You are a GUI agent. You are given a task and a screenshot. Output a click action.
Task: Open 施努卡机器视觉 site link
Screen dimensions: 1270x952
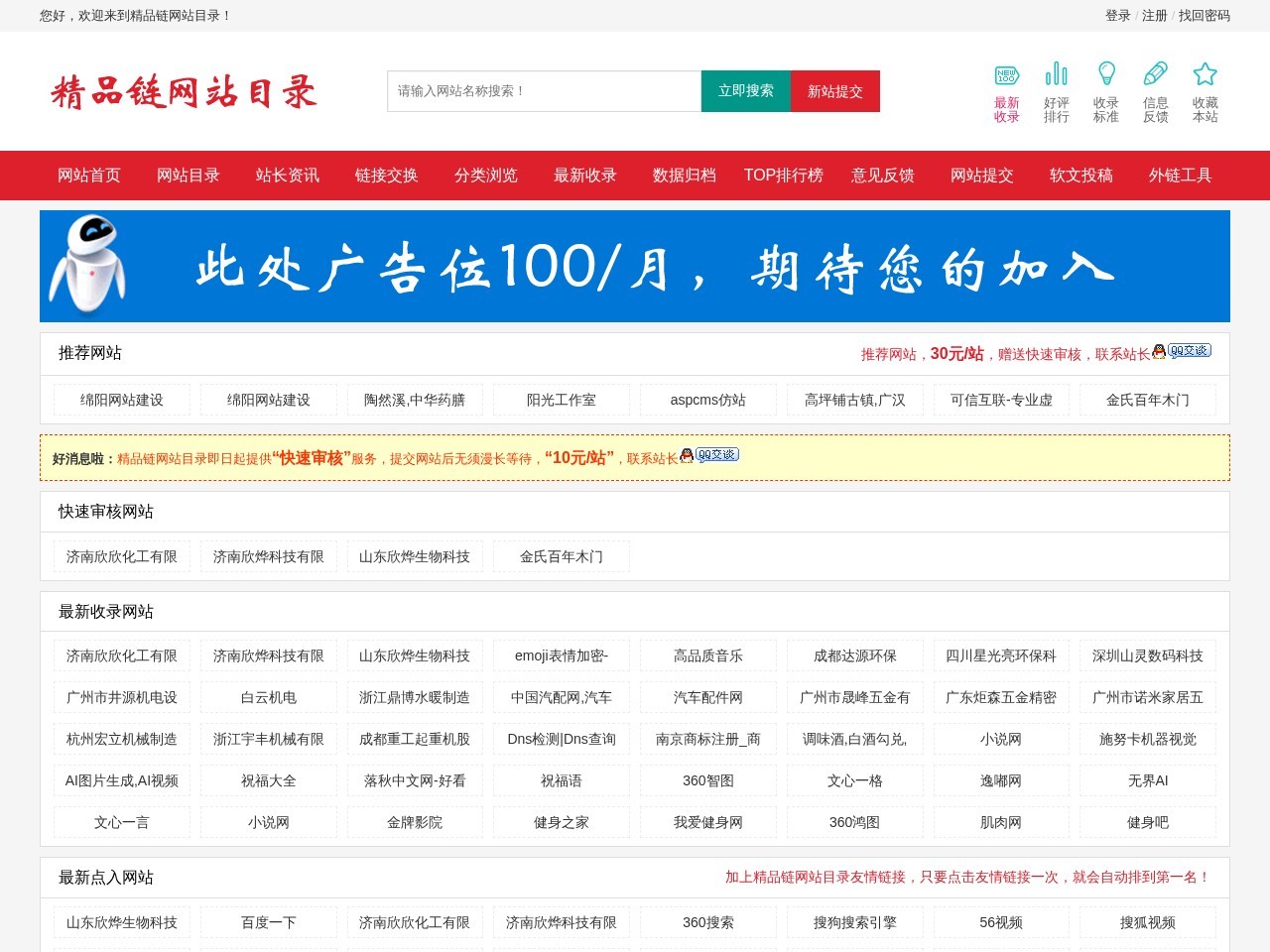[1148, 739]
